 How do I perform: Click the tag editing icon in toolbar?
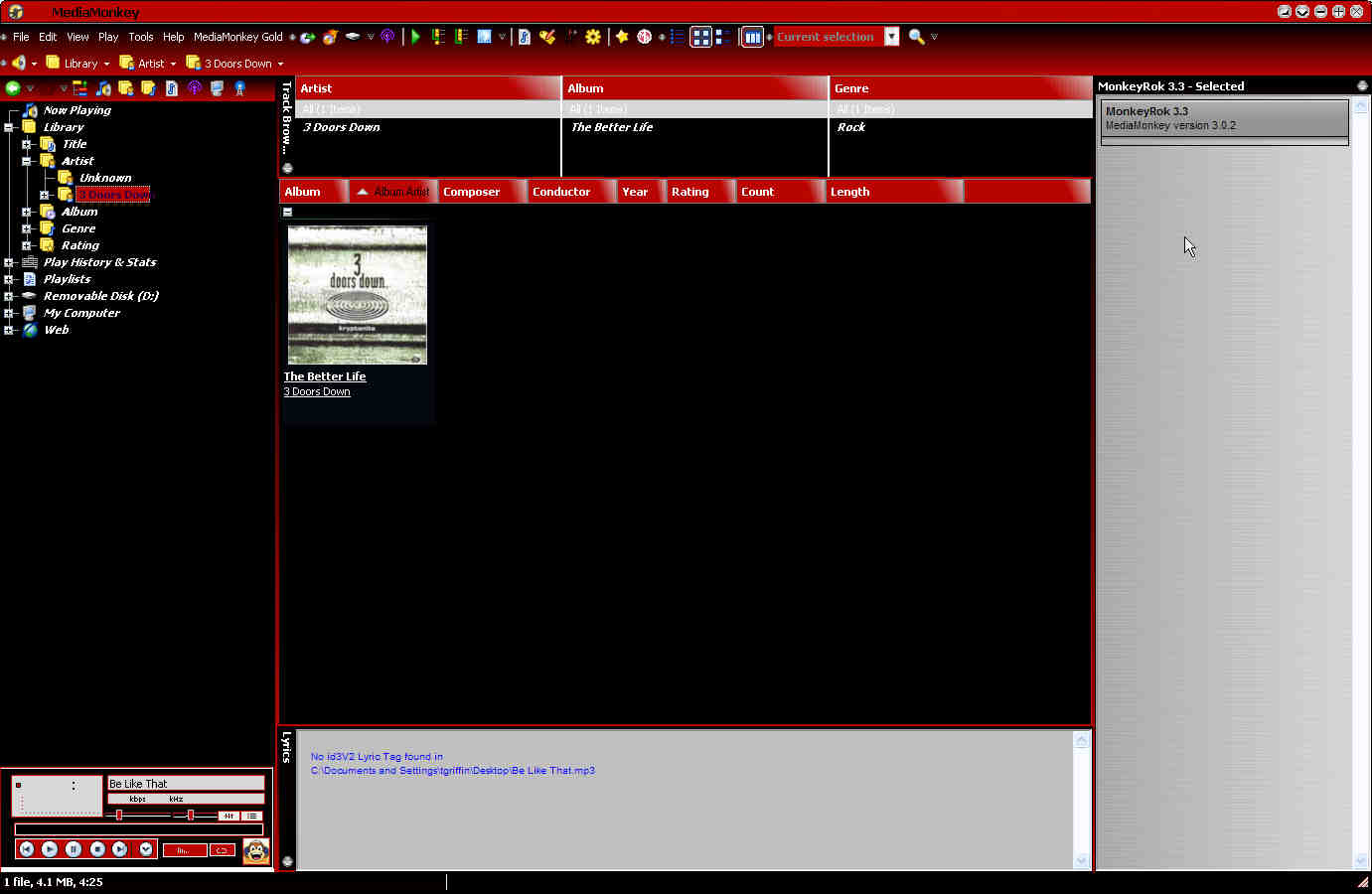(x=525, y=37)
